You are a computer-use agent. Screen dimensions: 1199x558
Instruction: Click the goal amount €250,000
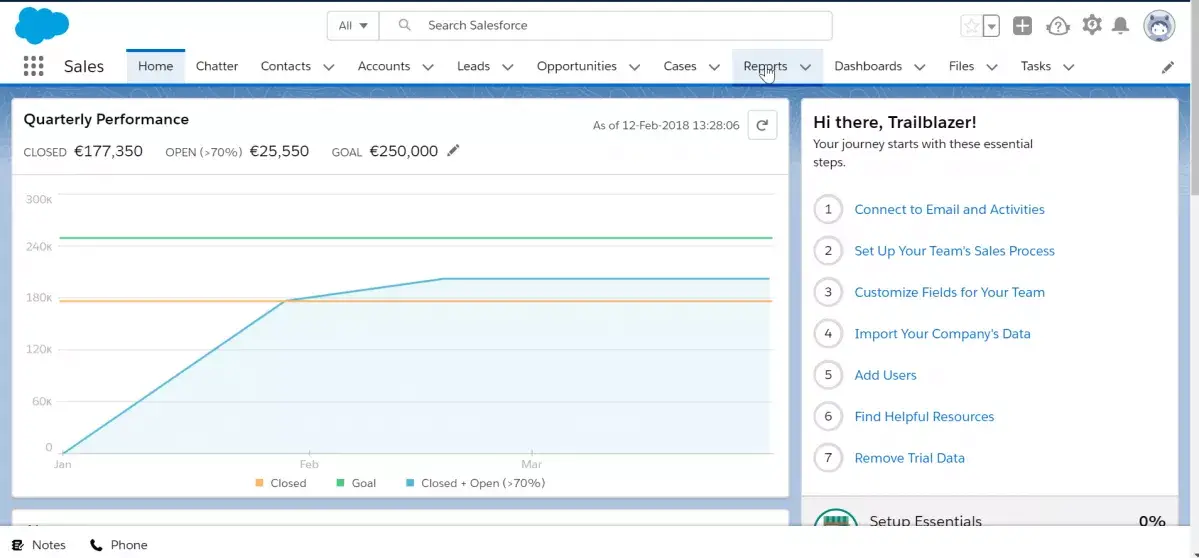coord(404,151)
